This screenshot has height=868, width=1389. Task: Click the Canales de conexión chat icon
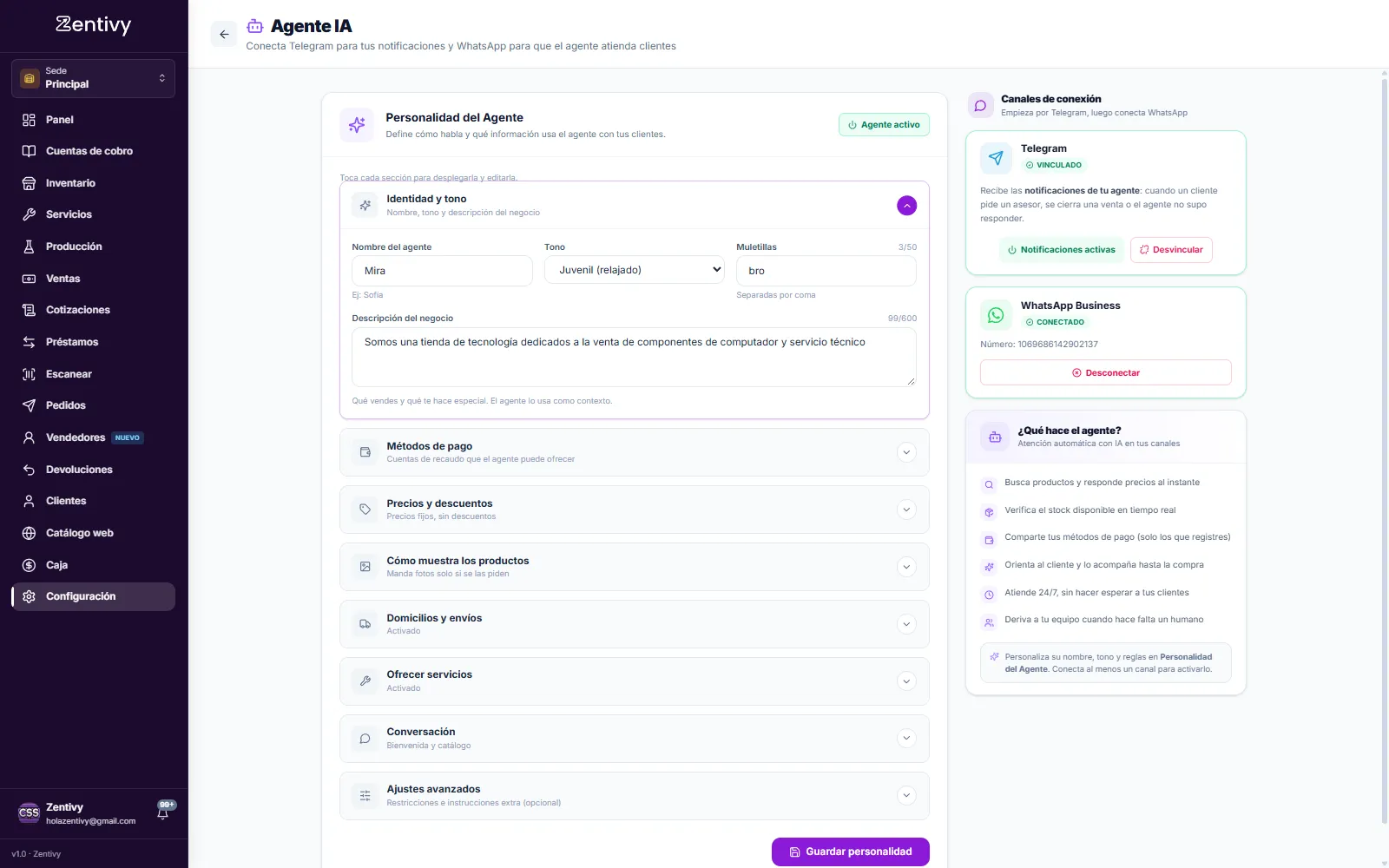(x=981, y=106)
